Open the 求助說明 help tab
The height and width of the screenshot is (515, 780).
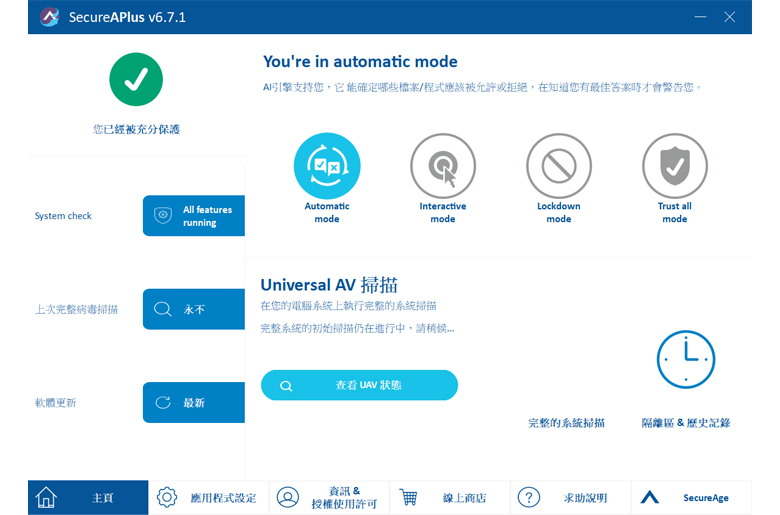571,498
